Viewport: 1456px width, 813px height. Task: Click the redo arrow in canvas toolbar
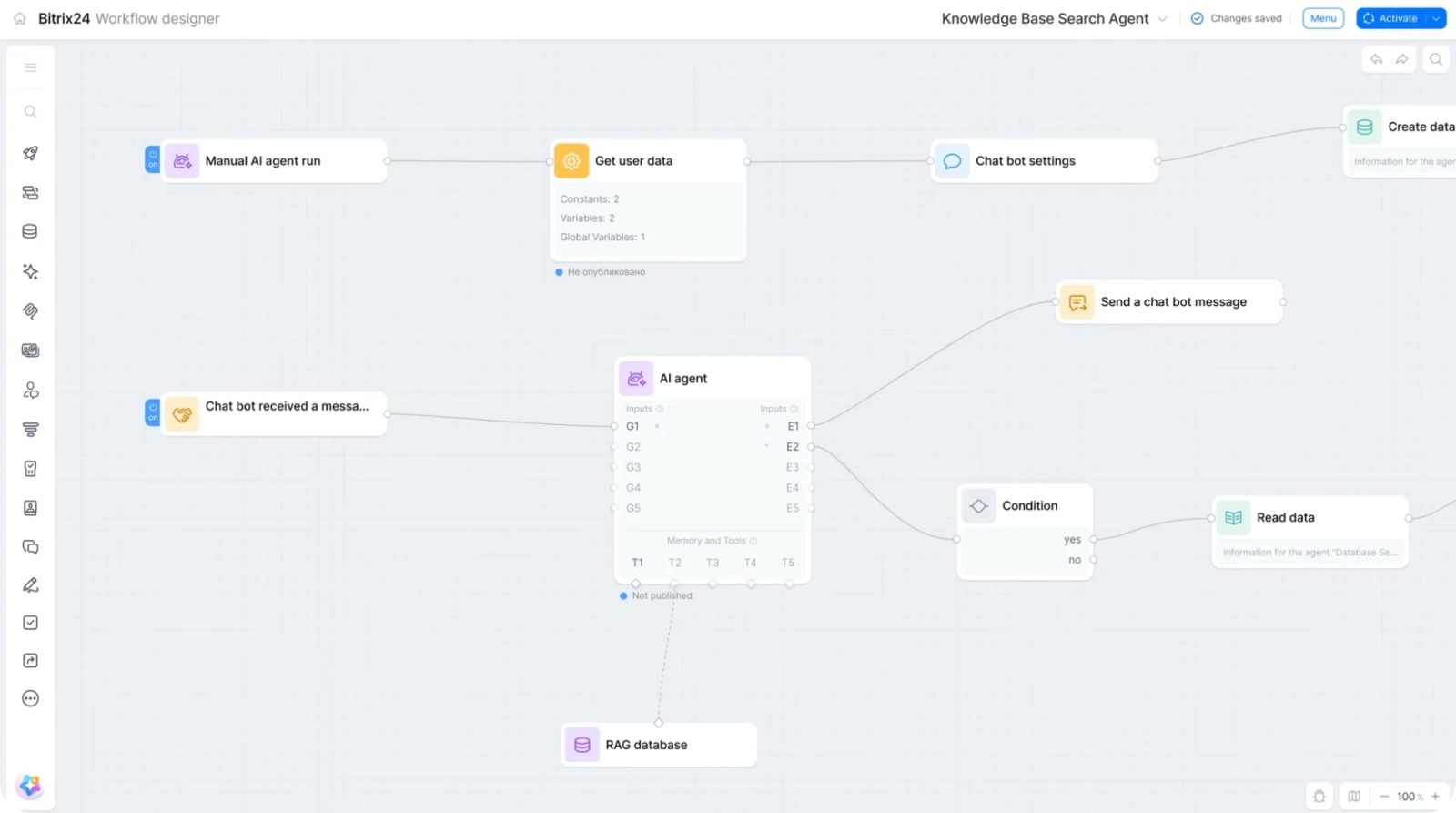1402,59
